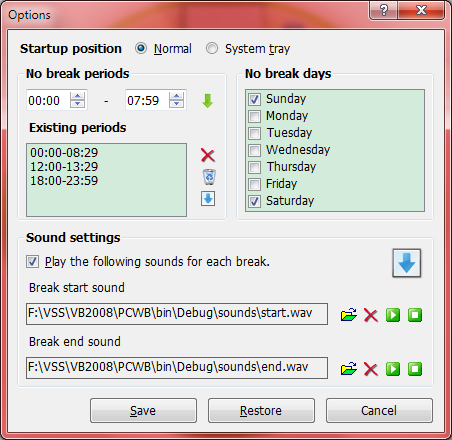The image size is (452, 440).
Task: Disable playing sounds for each break
Action: click(x=32, y=262)
